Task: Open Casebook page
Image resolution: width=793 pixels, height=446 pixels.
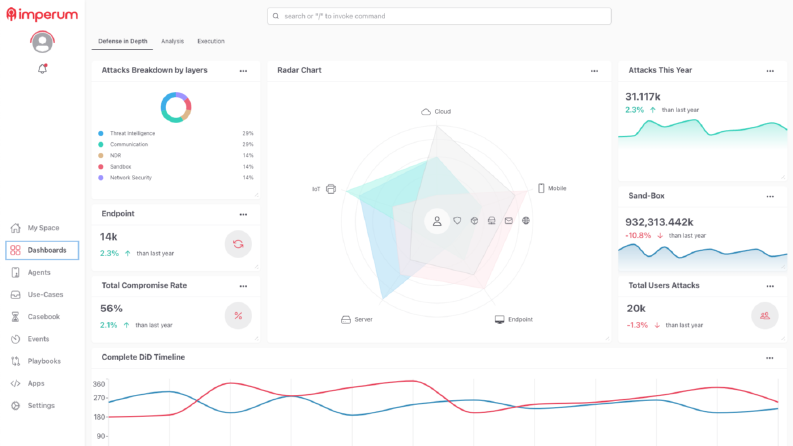Action: point(42,317)
